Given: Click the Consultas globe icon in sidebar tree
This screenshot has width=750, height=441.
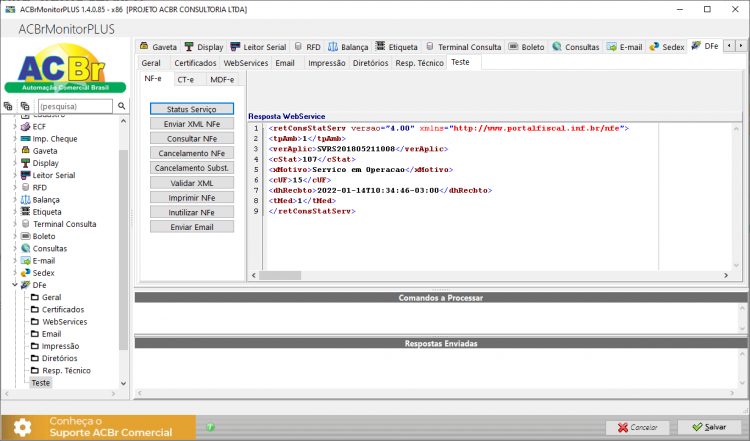Looking at the screenshot, I should (x=26, y=248).
